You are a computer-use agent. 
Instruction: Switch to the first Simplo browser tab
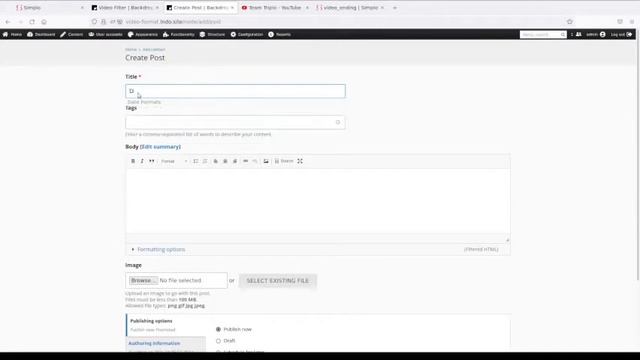(49, 7)
